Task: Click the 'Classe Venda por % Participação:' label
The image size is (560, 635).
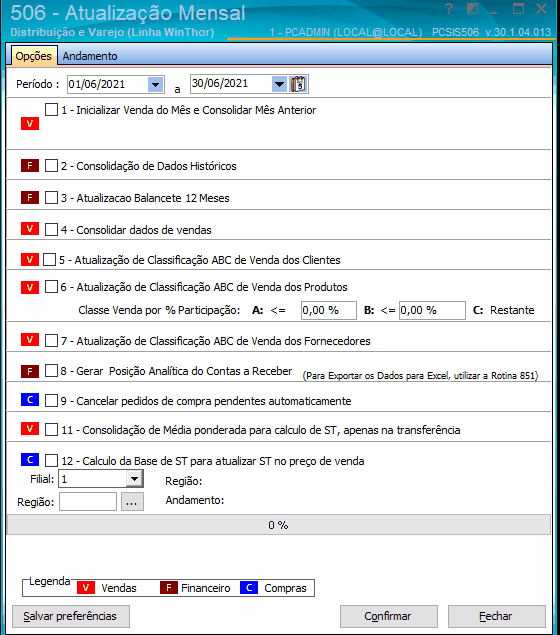Action: [159, 310]
